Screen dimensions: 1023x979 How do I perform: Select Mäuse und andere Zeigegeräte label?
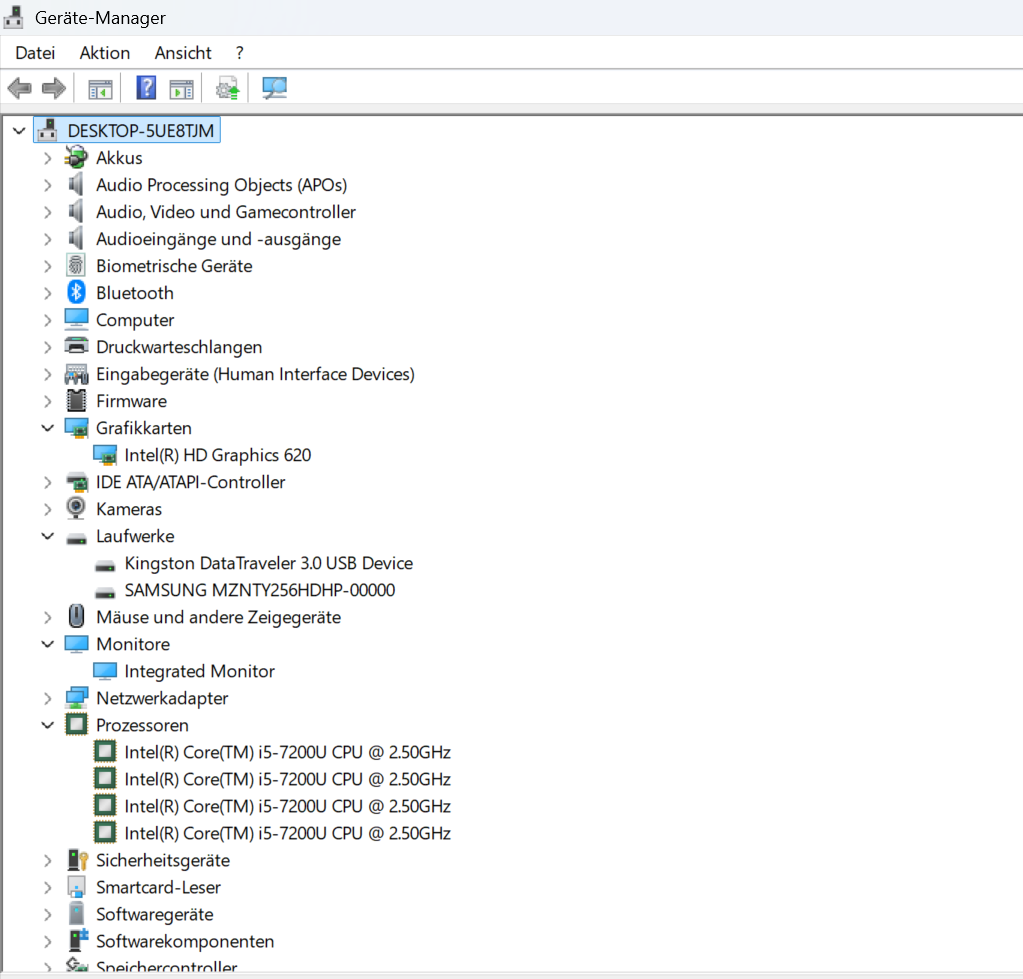tap(219, 617)
